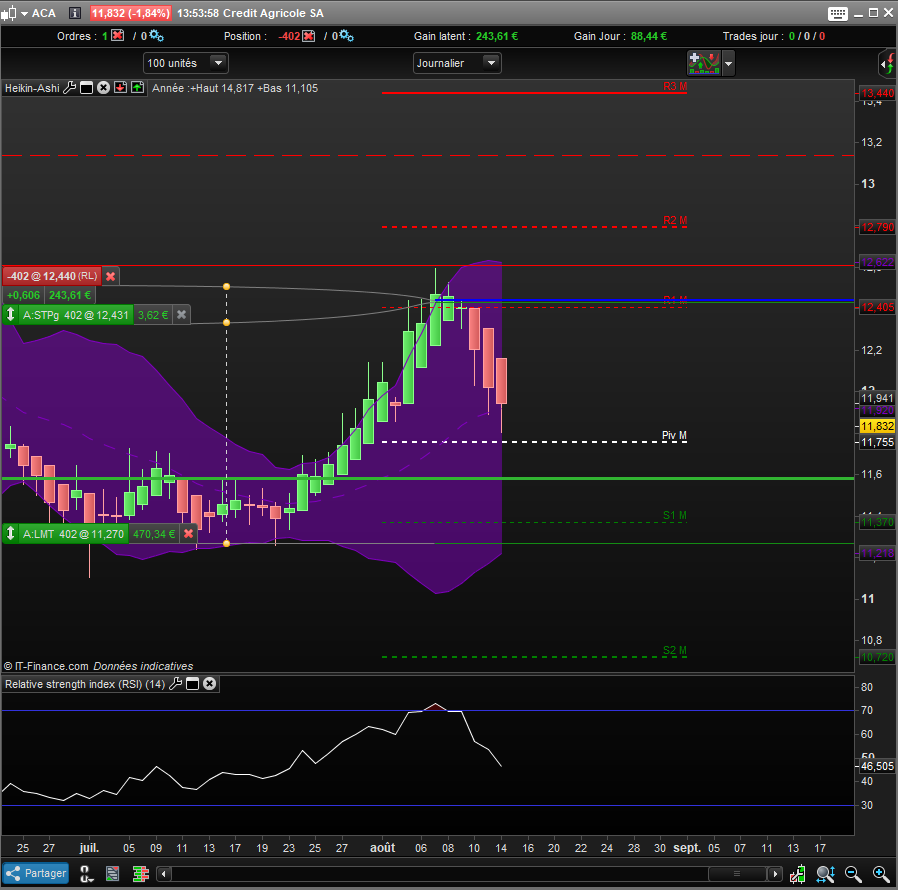
Task: Cancel the A:STPg stop order
Action: point(182,314)
